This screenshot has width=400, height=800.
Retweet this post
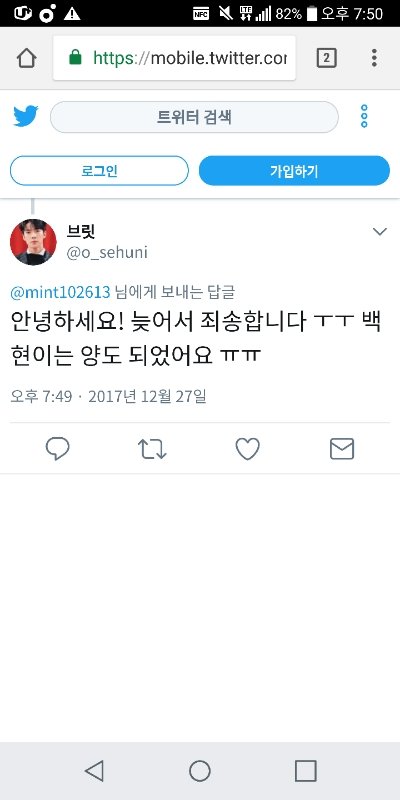click(152, 449)
